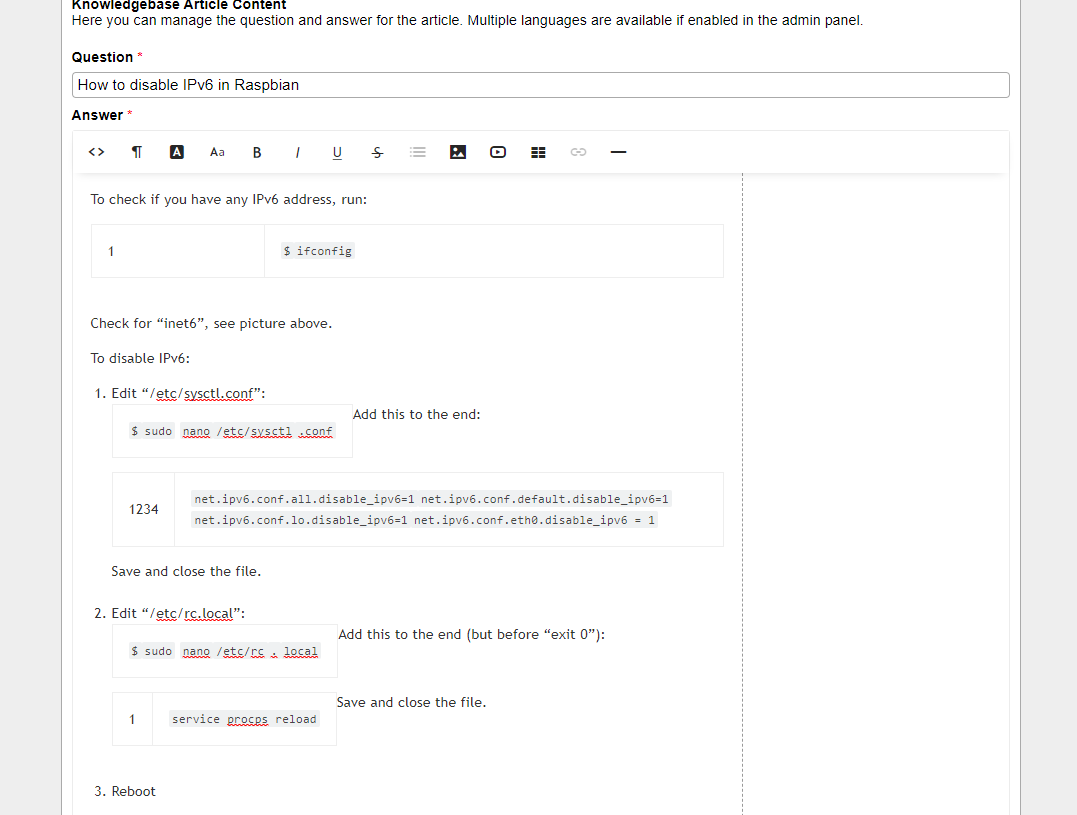Image resolution: width=1077 pixels, height=815 pixels.
Task: Open the text color picker
Action: 177,153
